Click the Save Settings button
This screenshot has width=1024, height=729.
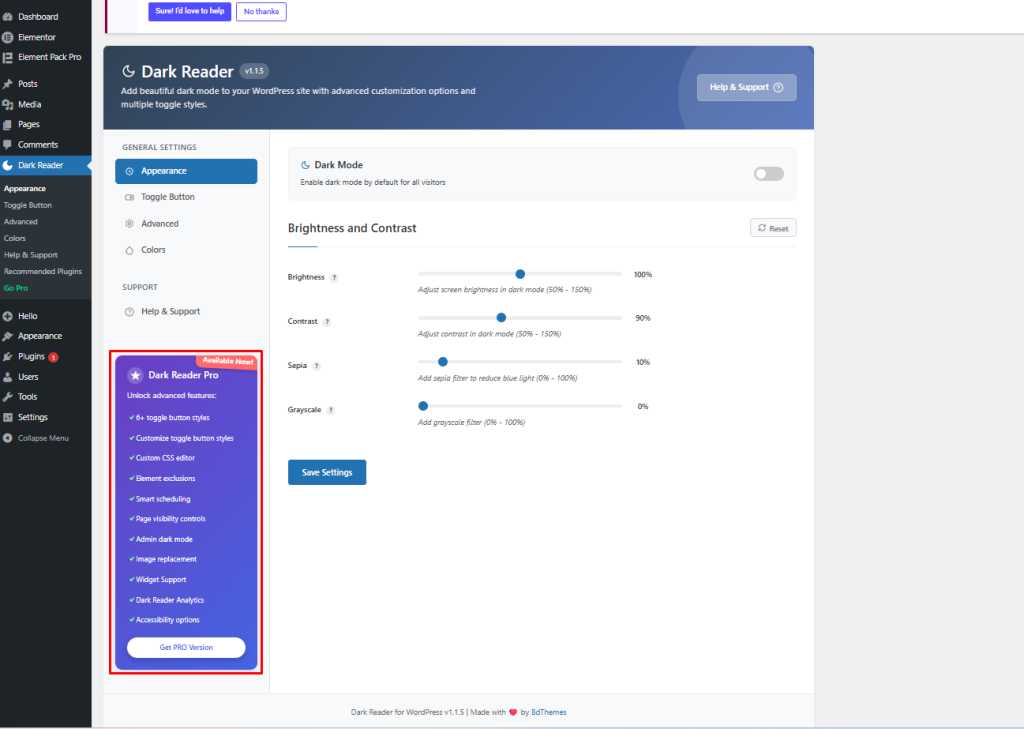[327, 472]
